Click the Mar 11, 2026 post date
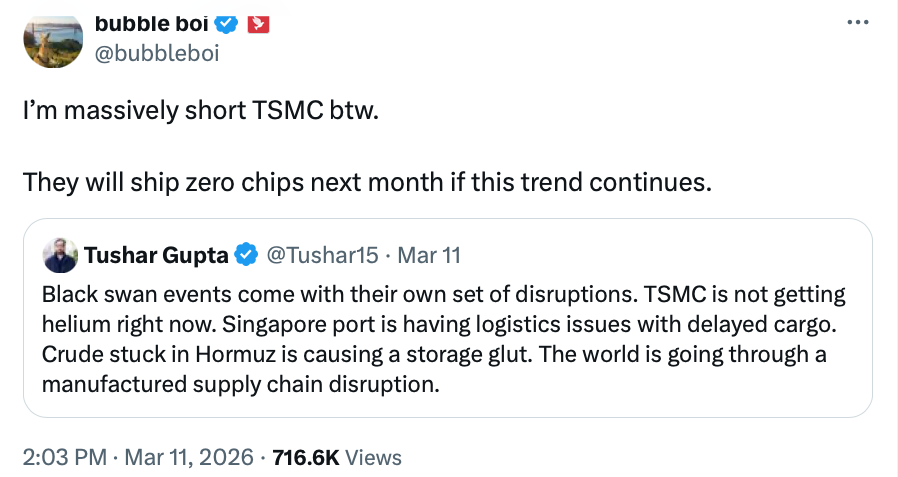 pyautogui.click(x=190, y=457)
